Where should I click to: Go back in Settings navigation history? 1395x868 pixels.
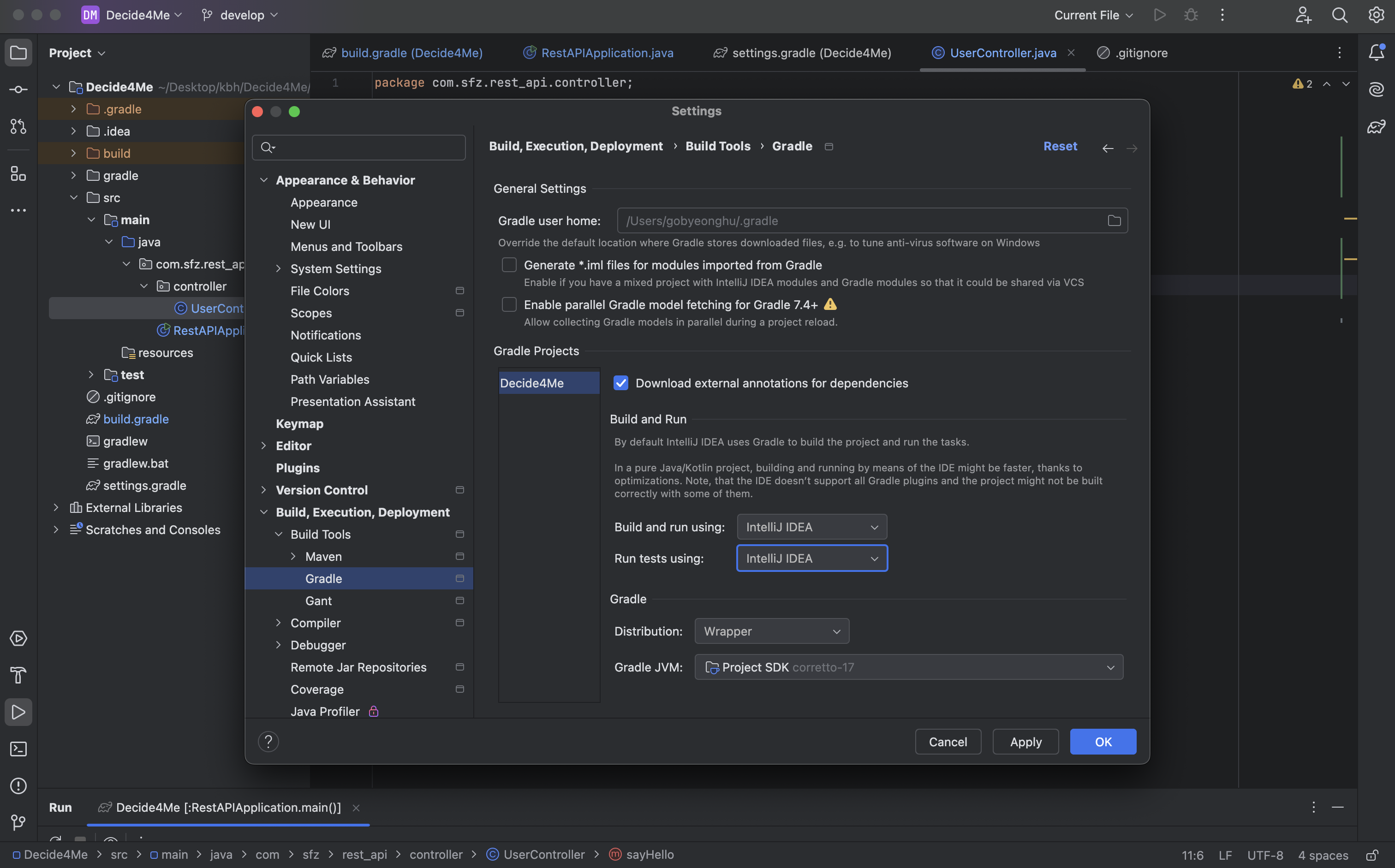1108,149
